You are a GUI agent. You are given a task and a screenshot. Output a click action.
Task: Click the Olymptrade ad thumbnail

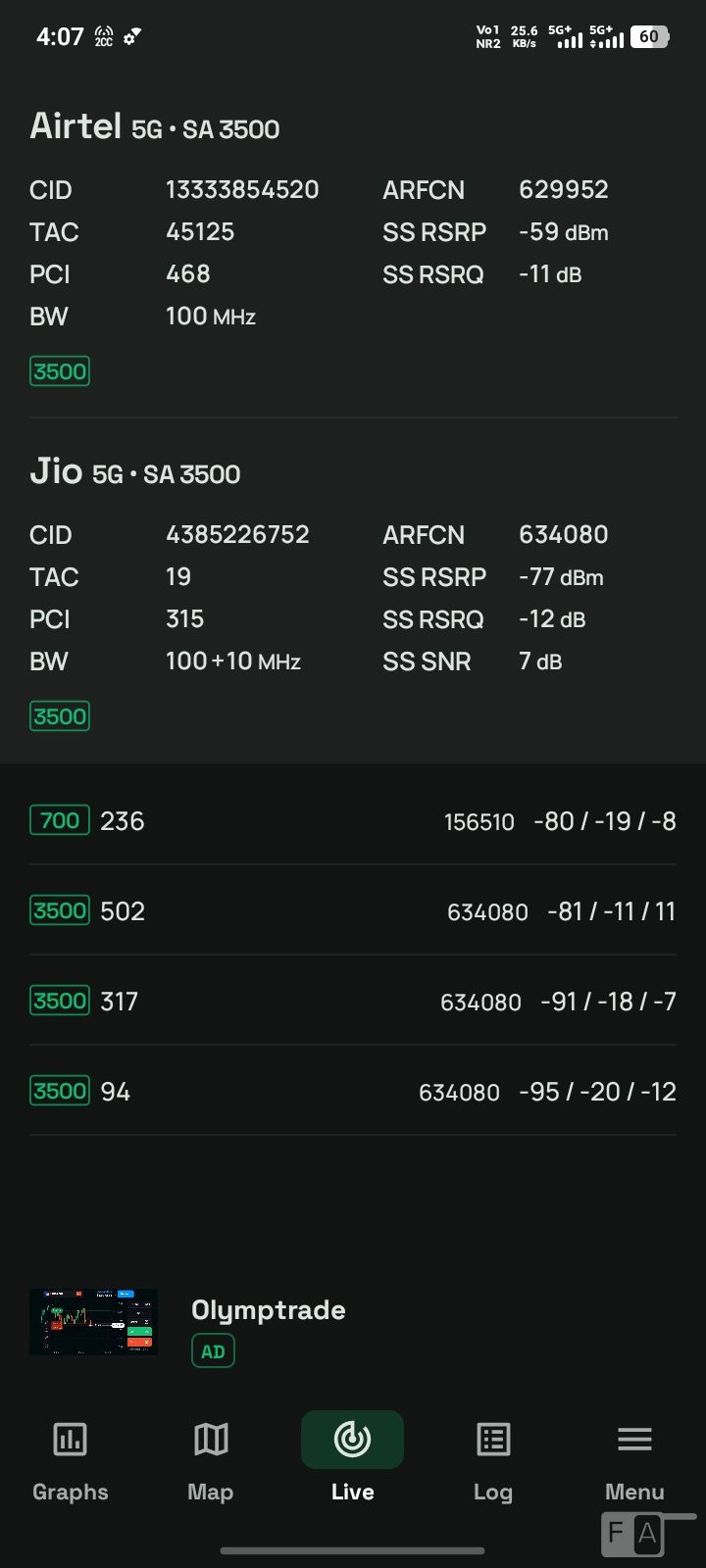pos(93,1322)
